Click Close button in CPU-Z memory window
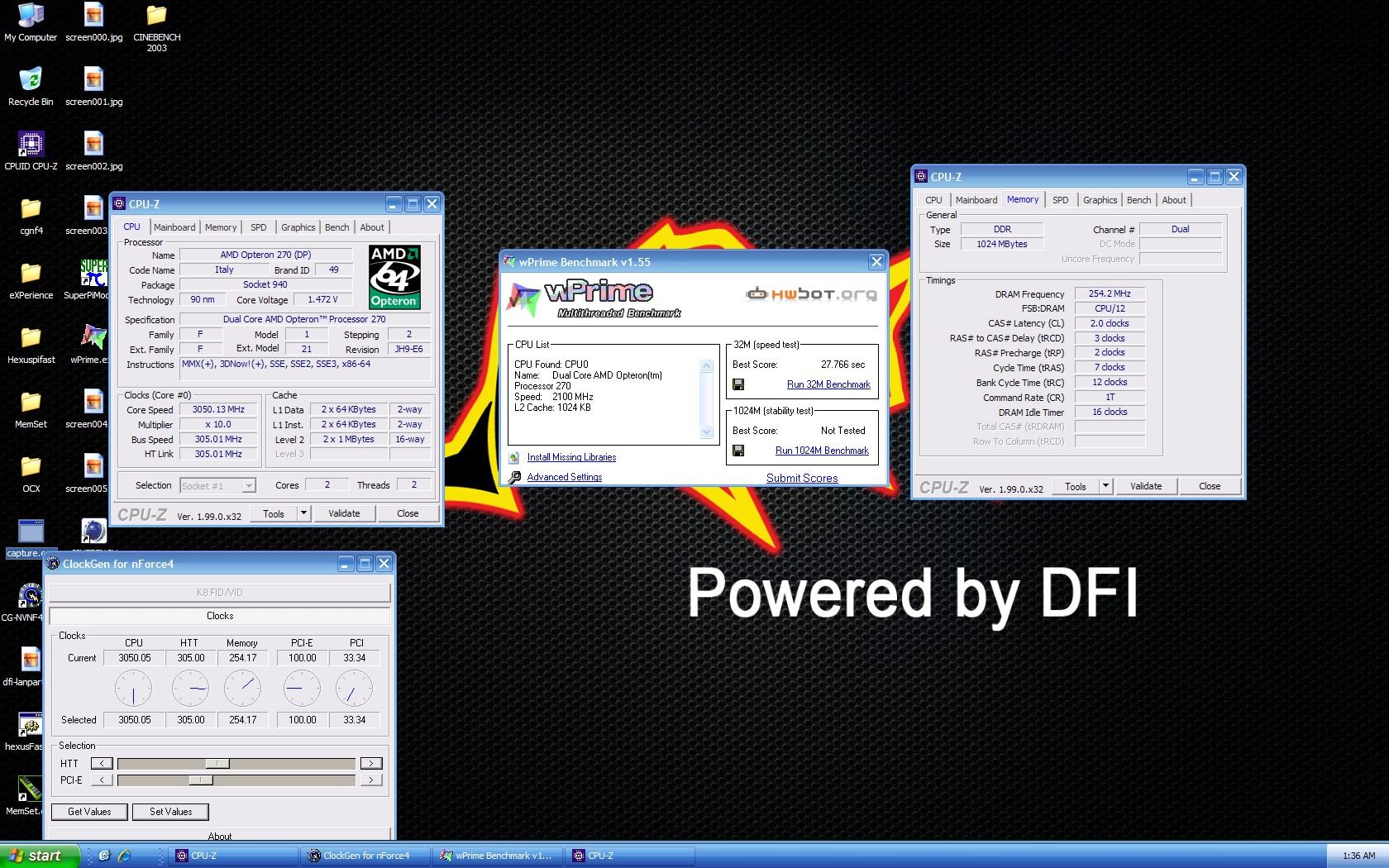 [x=1210, y=486]
